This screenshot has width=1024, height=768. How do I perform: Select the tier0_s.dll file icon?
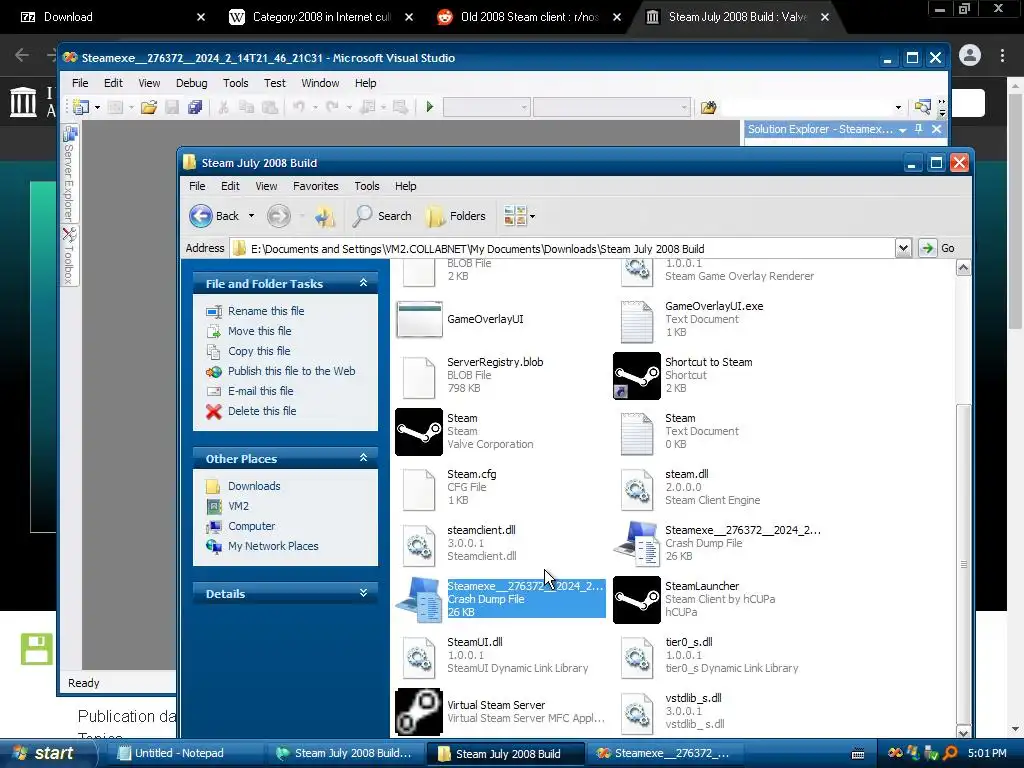pos(637,658)
